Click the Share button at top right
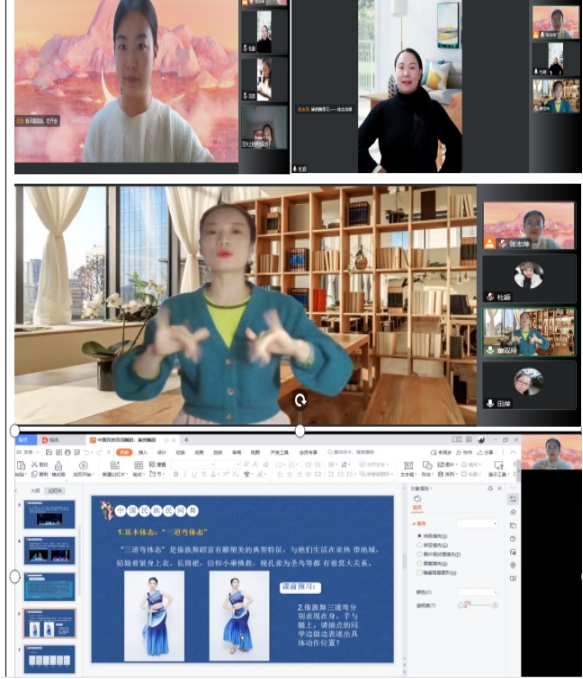The height and width of the screenshot is (679, 583). coord(485,452)
